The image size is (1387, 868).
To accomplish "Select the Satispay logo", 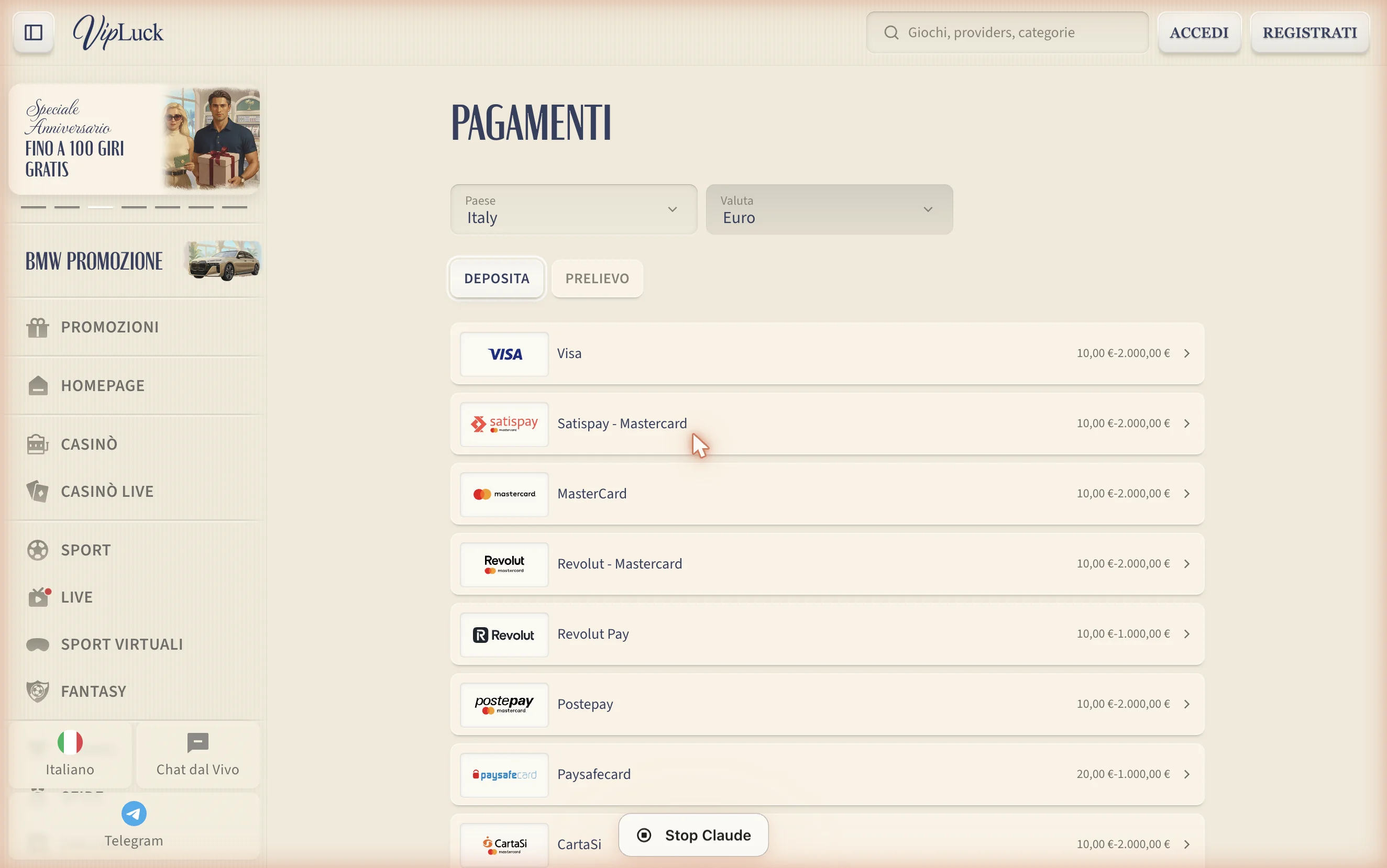I will pyautogui.click(x=504, y=424).
